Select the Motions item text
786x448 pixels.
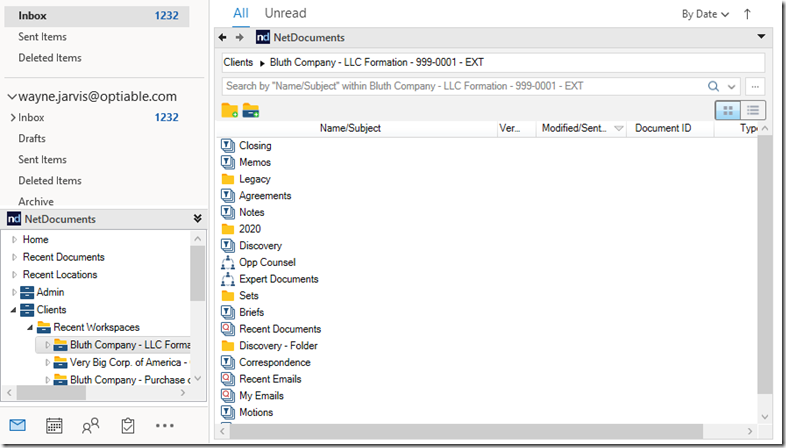click(x=256, y=412)
